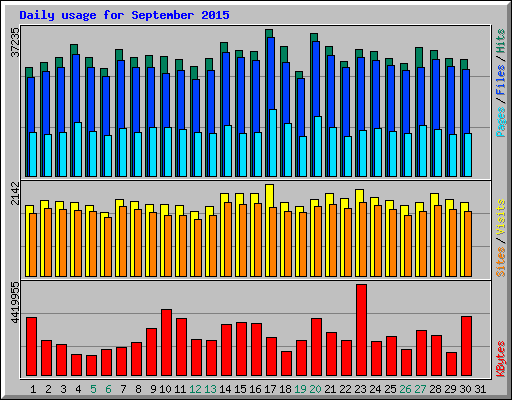
Task: Click the 4419955 axis value
Action: tap(16, 303)
